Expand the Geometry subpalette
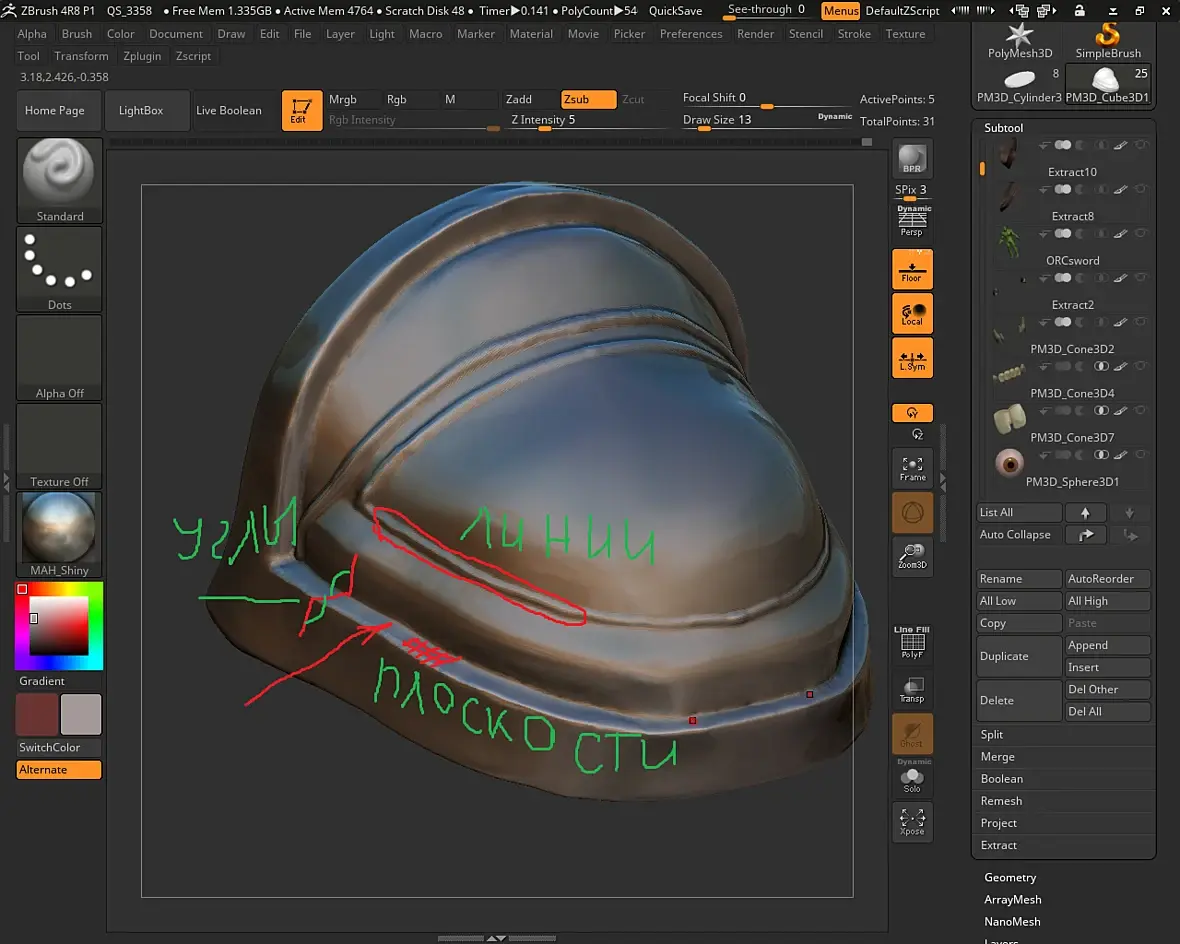The height and width of the screenshot is (944, 1180). click(1010, 877)
